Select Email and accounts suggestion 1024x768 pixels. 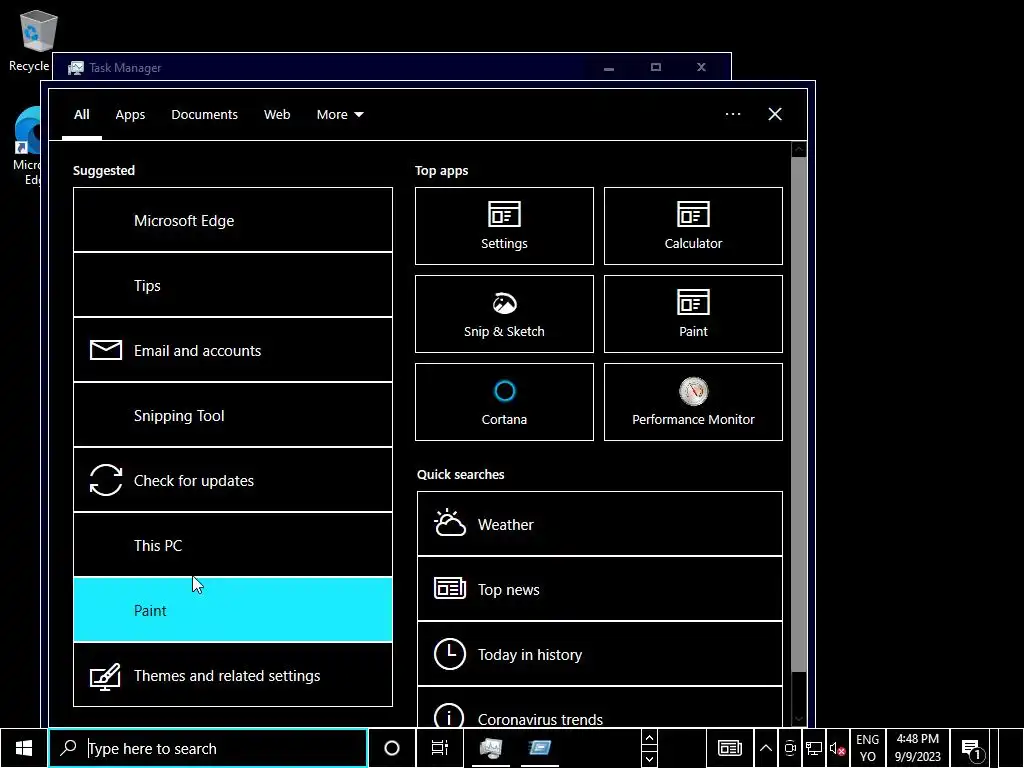233,350
